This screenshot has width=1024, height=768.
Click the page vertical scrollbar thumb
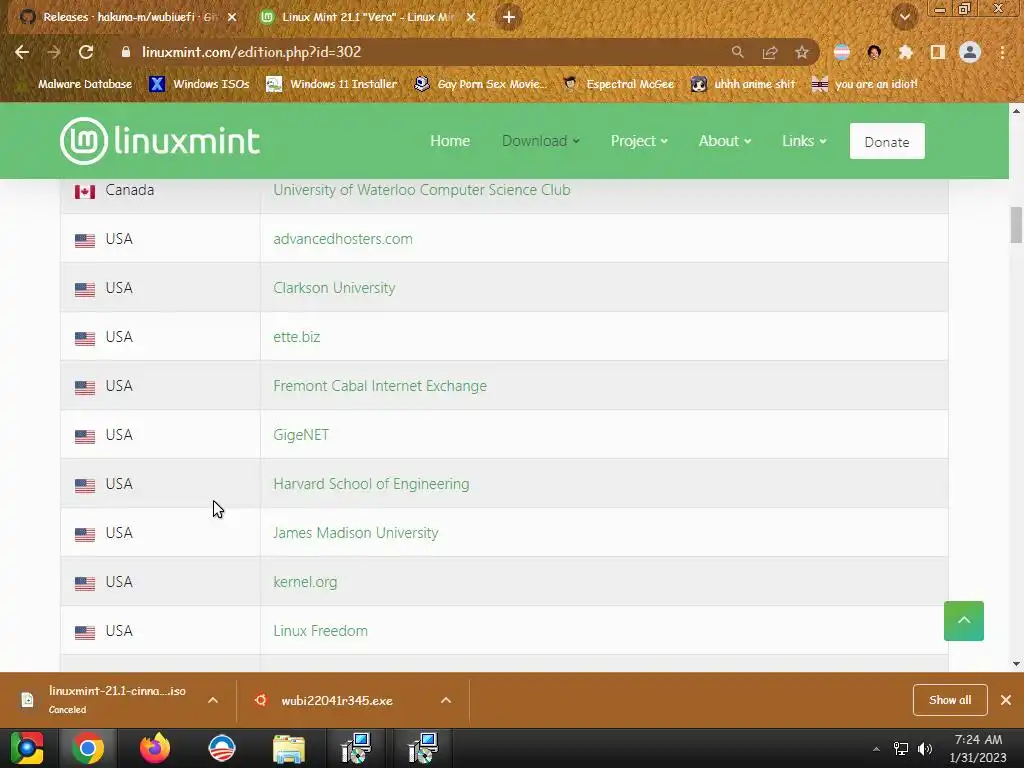coord(1016,225)
